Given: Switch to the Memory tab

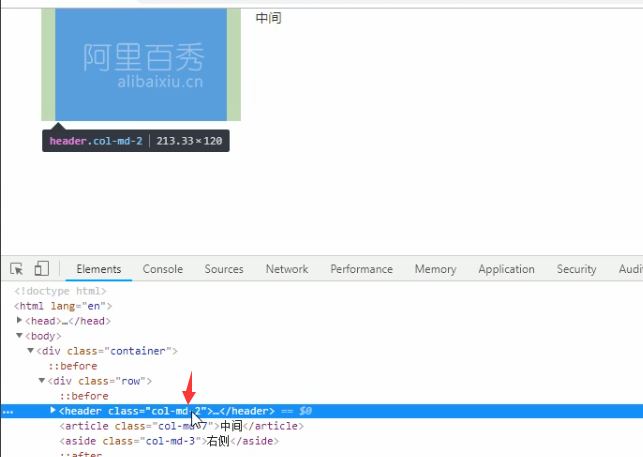Looking at the screenshot, I should (x=436, y=269).
